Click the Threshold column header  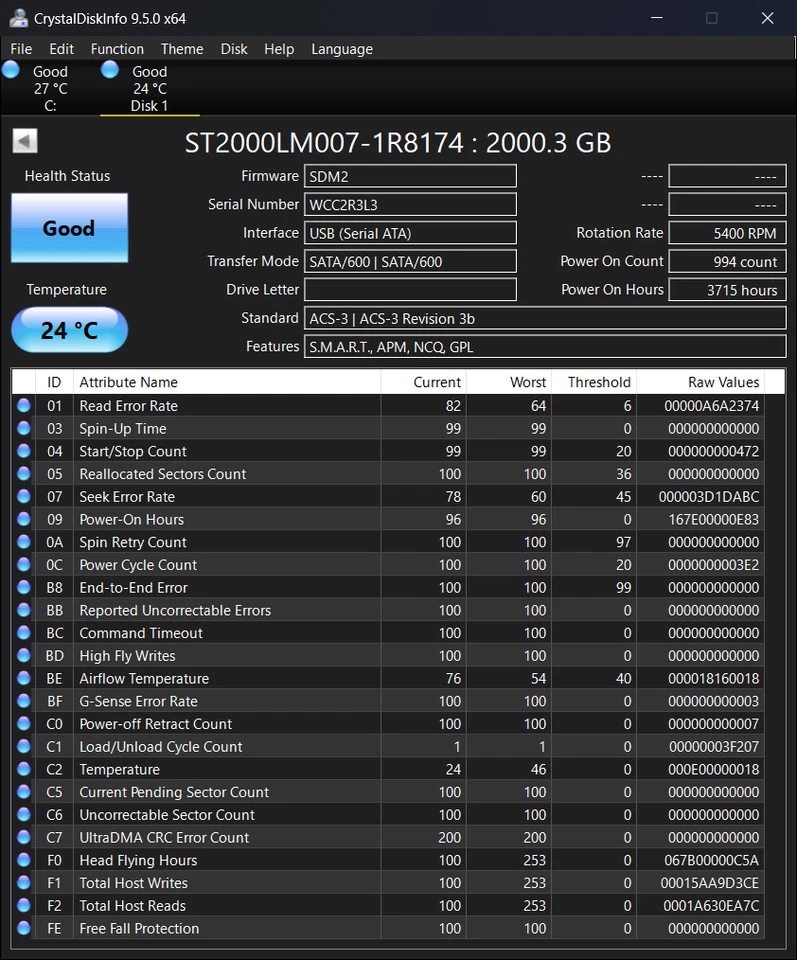click(x=594, y=382)
